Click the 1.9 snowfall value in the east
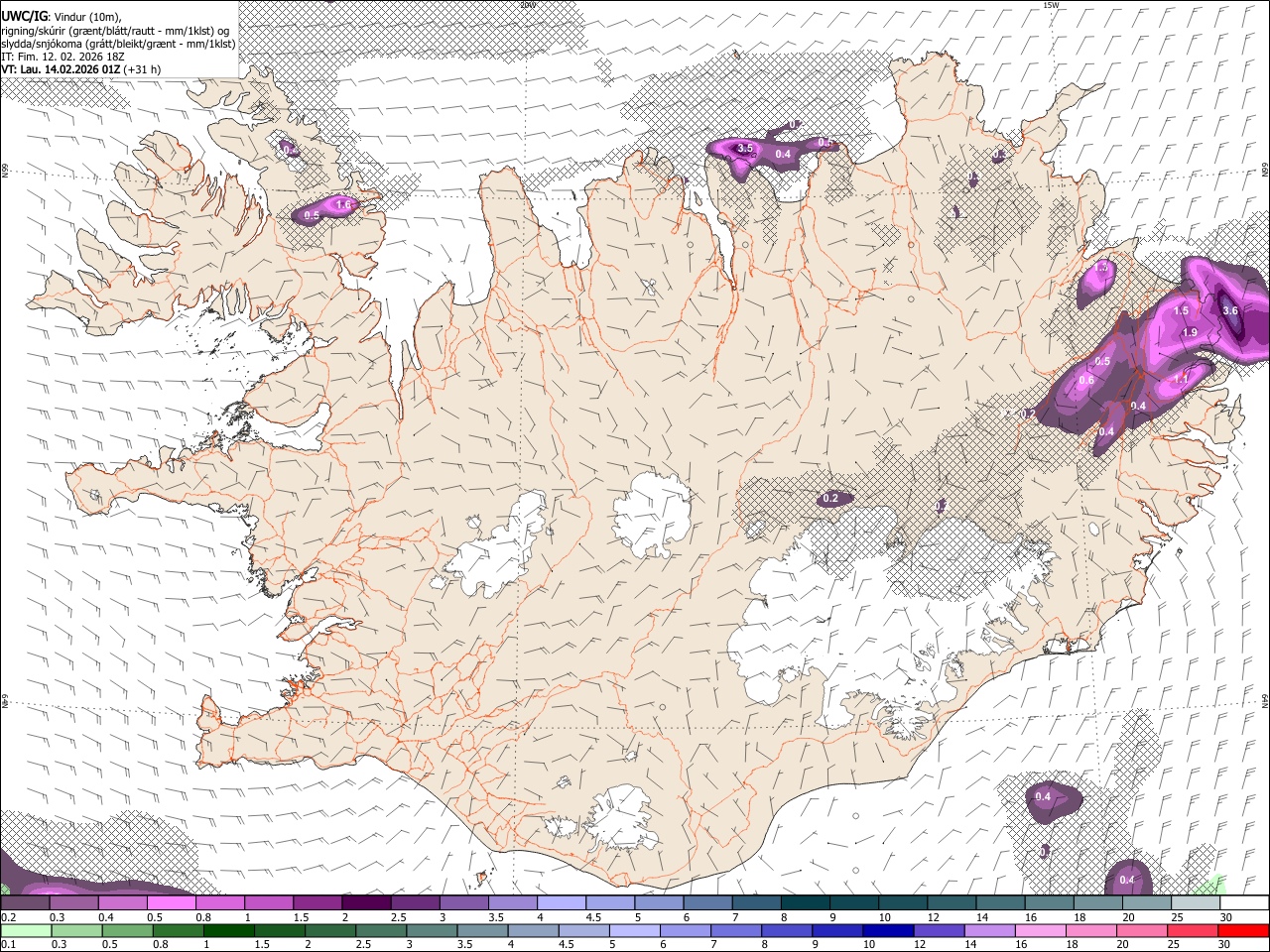 [1190, 332]
